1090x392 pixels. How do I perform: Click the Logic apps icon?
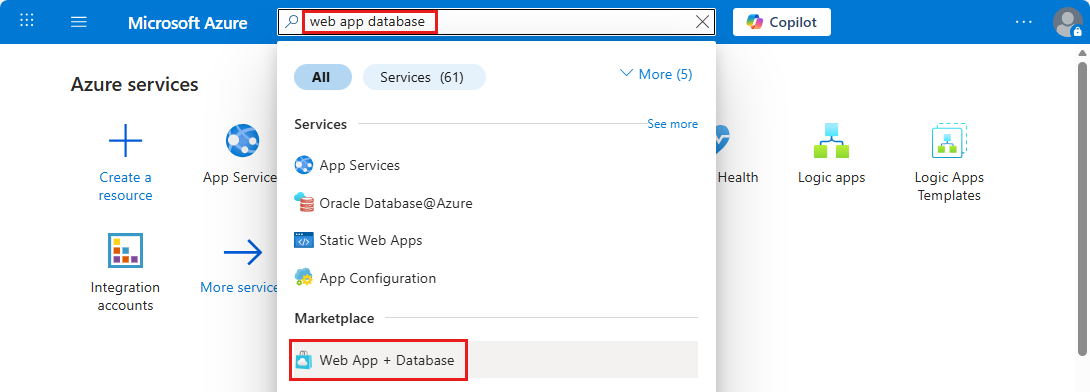pyautogui.click(x=831, y=140)
